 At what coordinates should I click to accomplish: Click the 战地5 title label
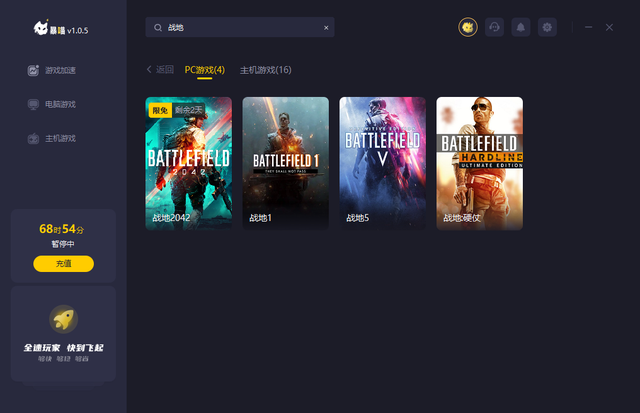click(358, 218)
